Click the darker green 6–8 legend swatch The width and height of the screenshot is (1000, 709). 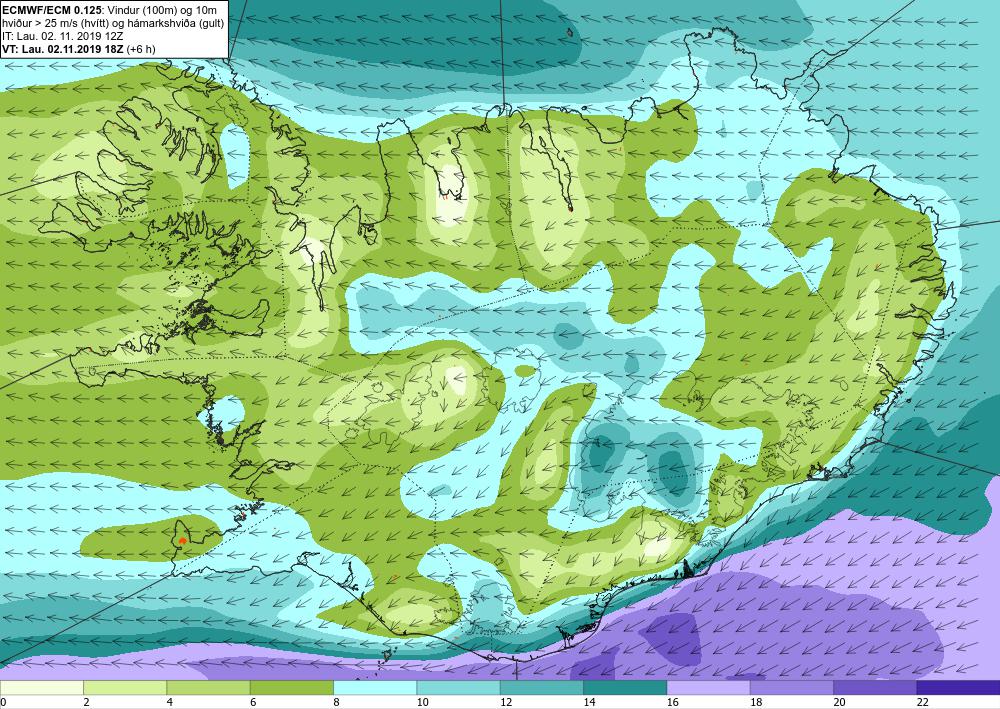pos(291,688)
